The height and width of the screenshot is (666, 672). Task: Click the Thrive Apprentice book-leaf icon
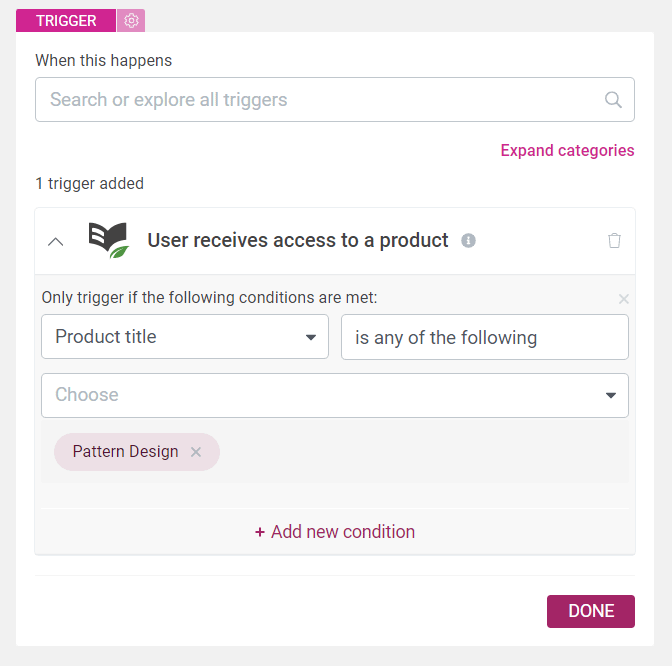(x=109, y=240)
